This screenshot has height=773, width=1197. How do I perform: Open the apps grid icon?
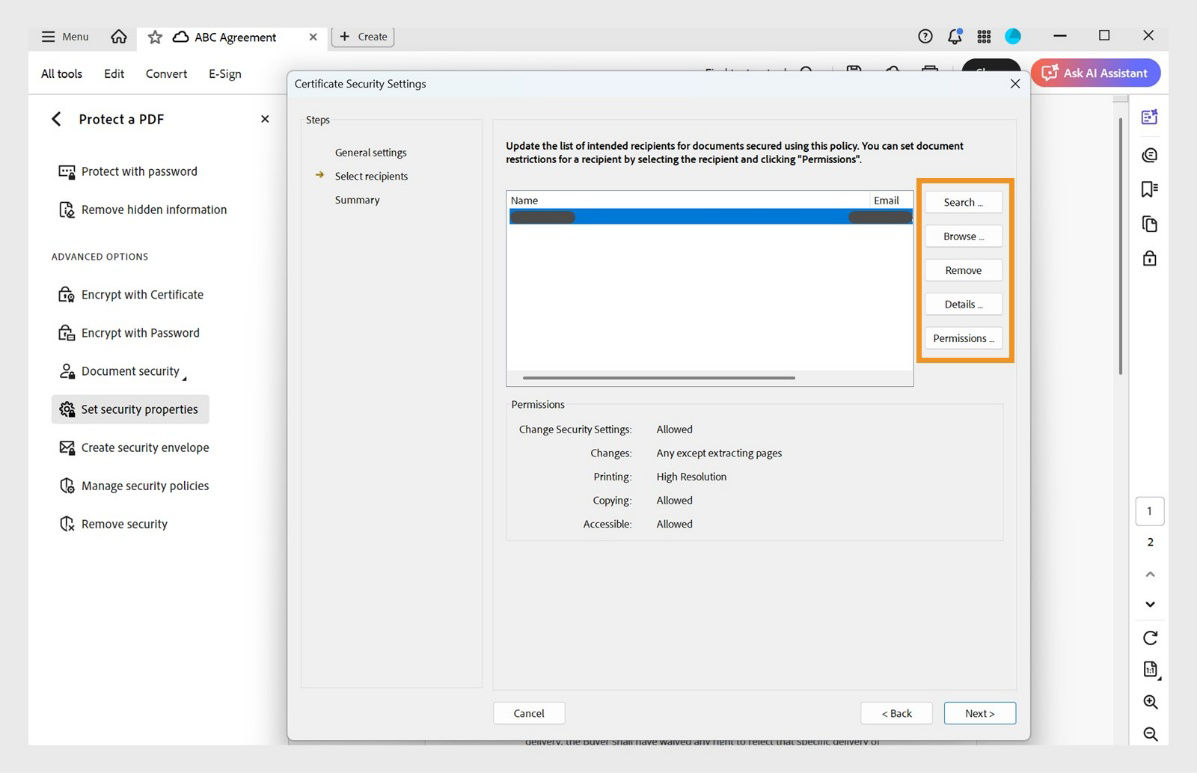click(x=984, y=36)
